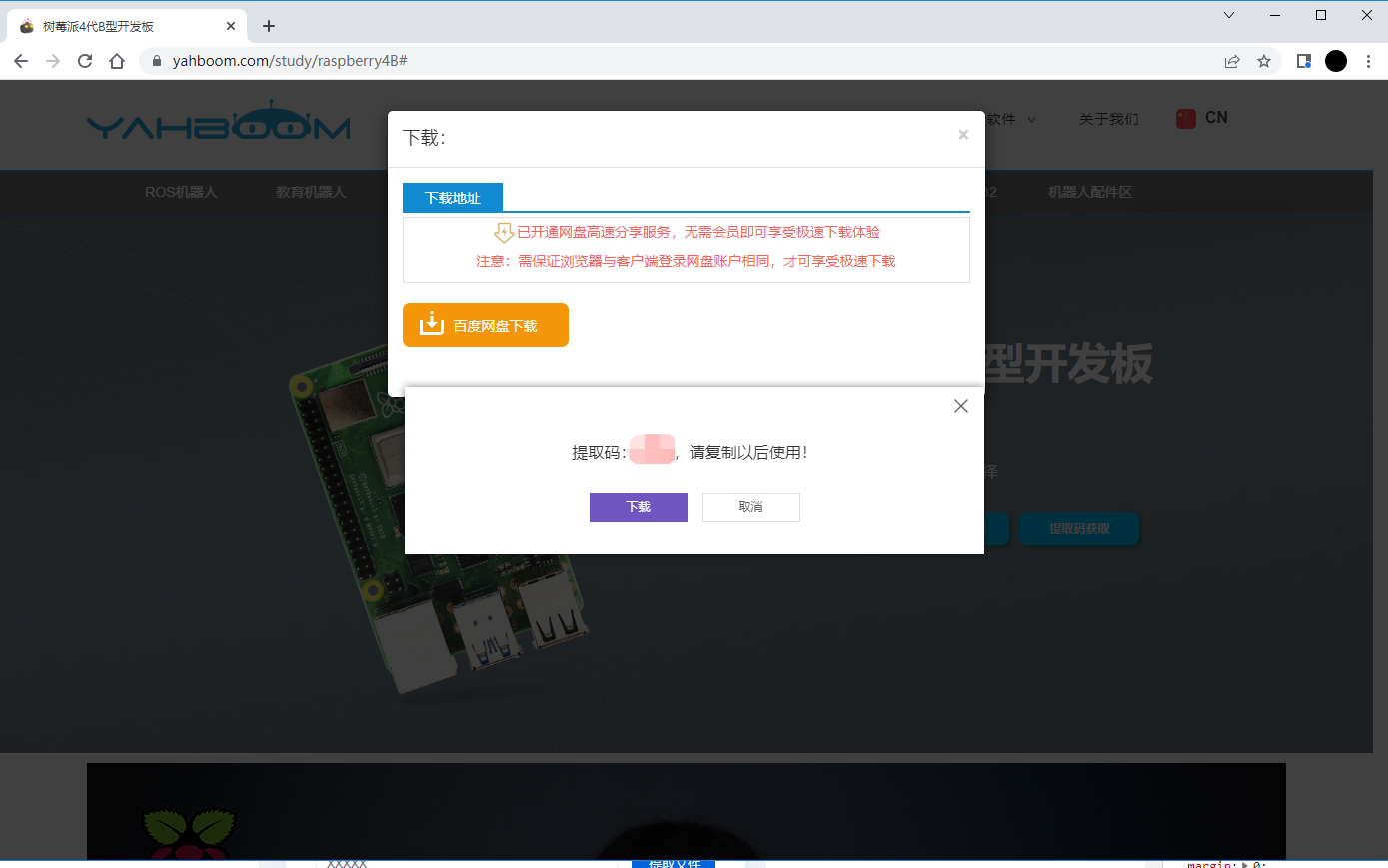Open a new browser tab

pyautogui.click(x=269, y=26)
